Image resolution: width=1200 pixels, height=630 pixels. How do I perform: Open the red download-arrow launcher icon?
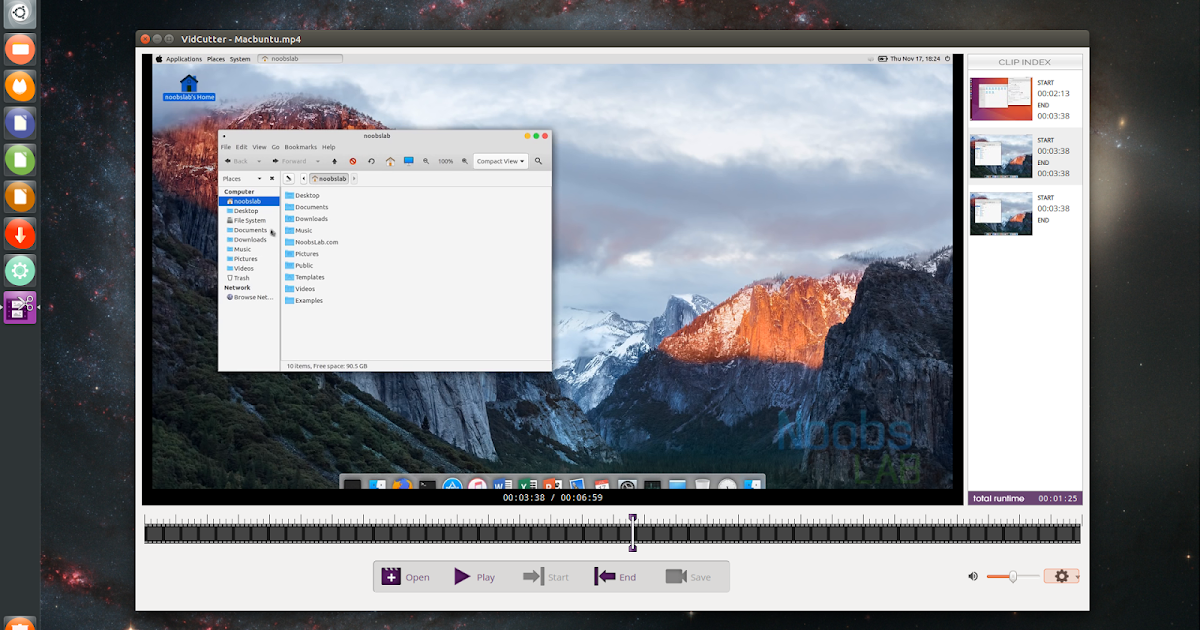(20, 234)
